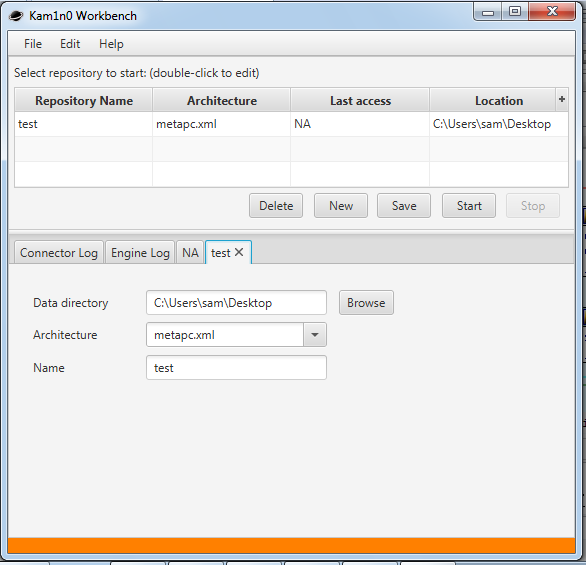Close the test tab with its X icon
Viewport: 586px width, 565px height.
pyautogui.click(x=239, y=253)
